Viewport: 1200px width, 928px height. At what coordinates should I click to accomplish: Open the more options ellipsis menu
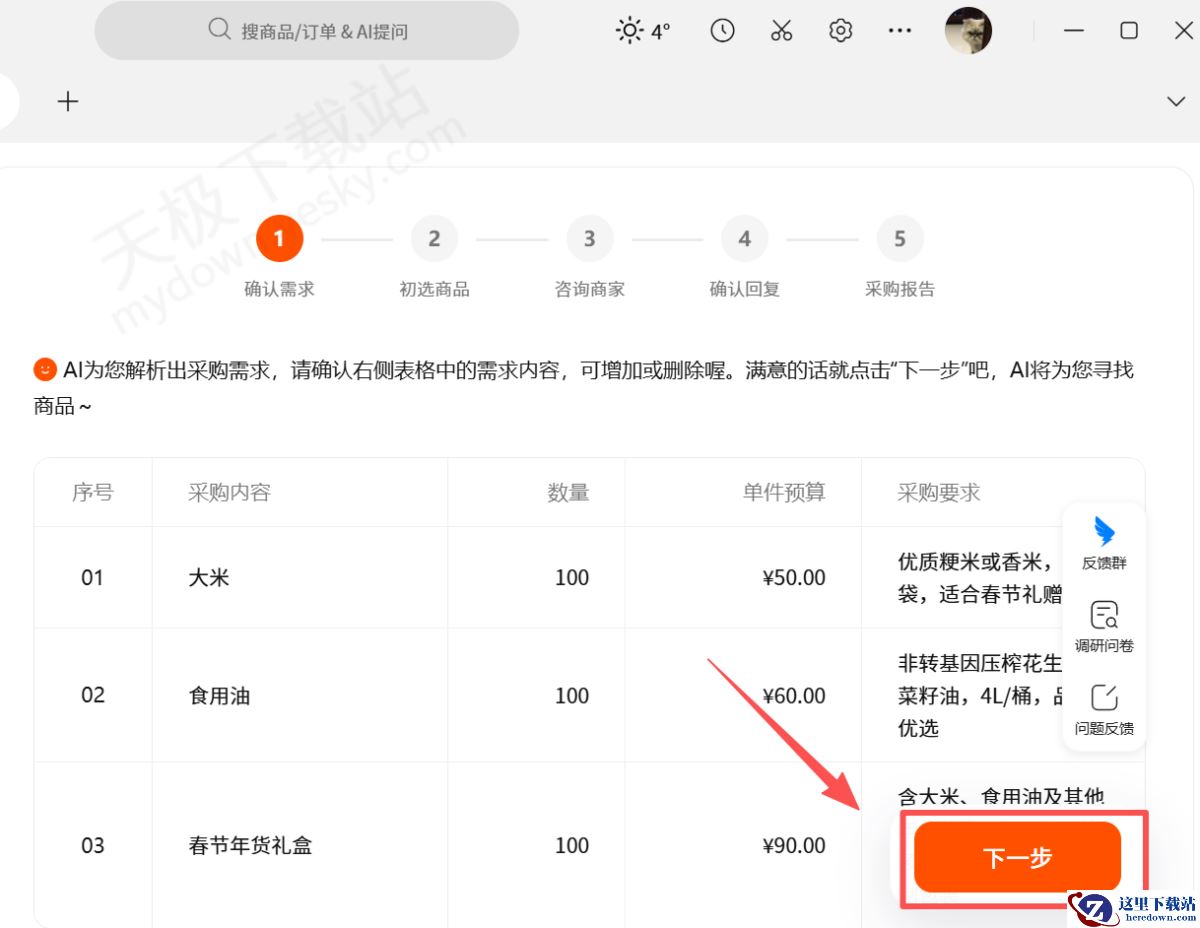pyautogui.click(x=899, y=30)
